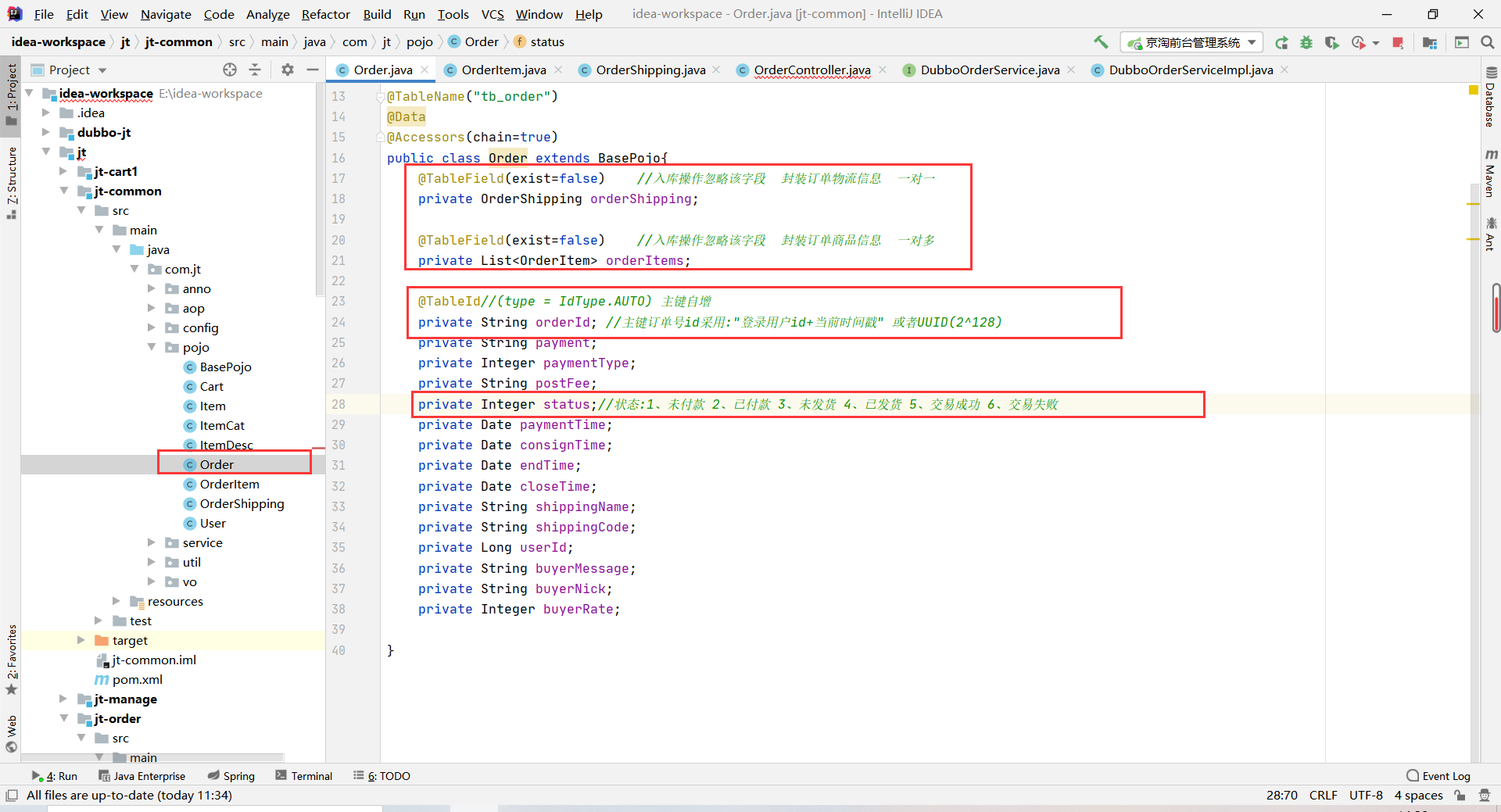Open Project panel settings gear
Image resolution: width=1501 pixels, height=812 pixels.
point(287,70)
